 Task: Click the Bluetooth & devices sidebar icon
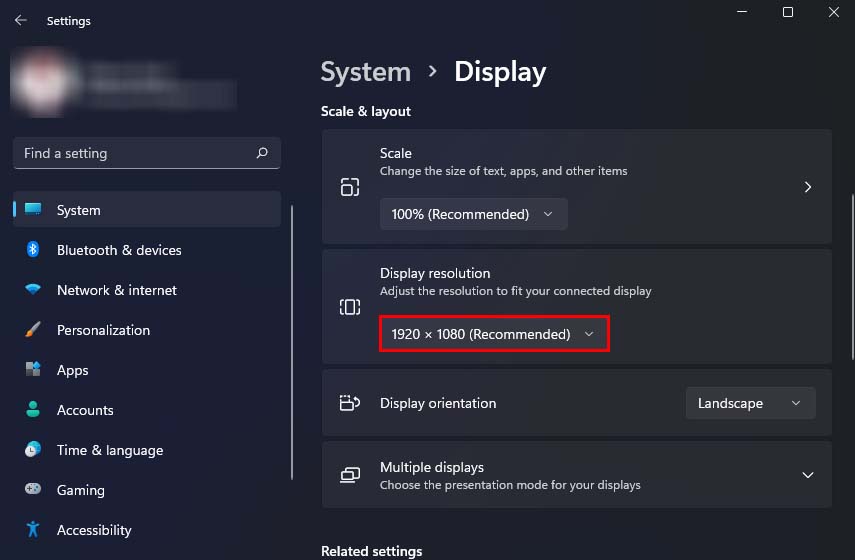[33, 250]
